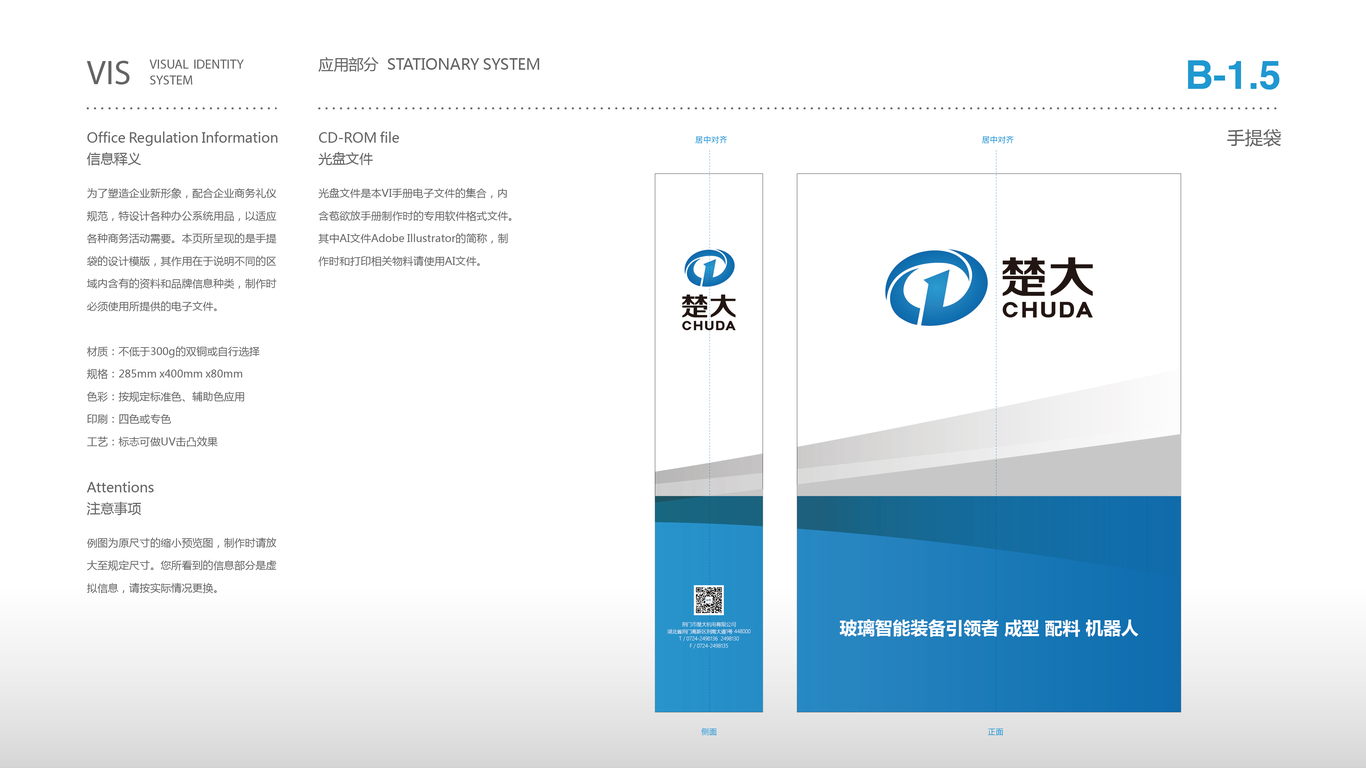Click the '手提袋' title at right
The width and height of the screenshot is (1366, 768).
(1254, 139)
